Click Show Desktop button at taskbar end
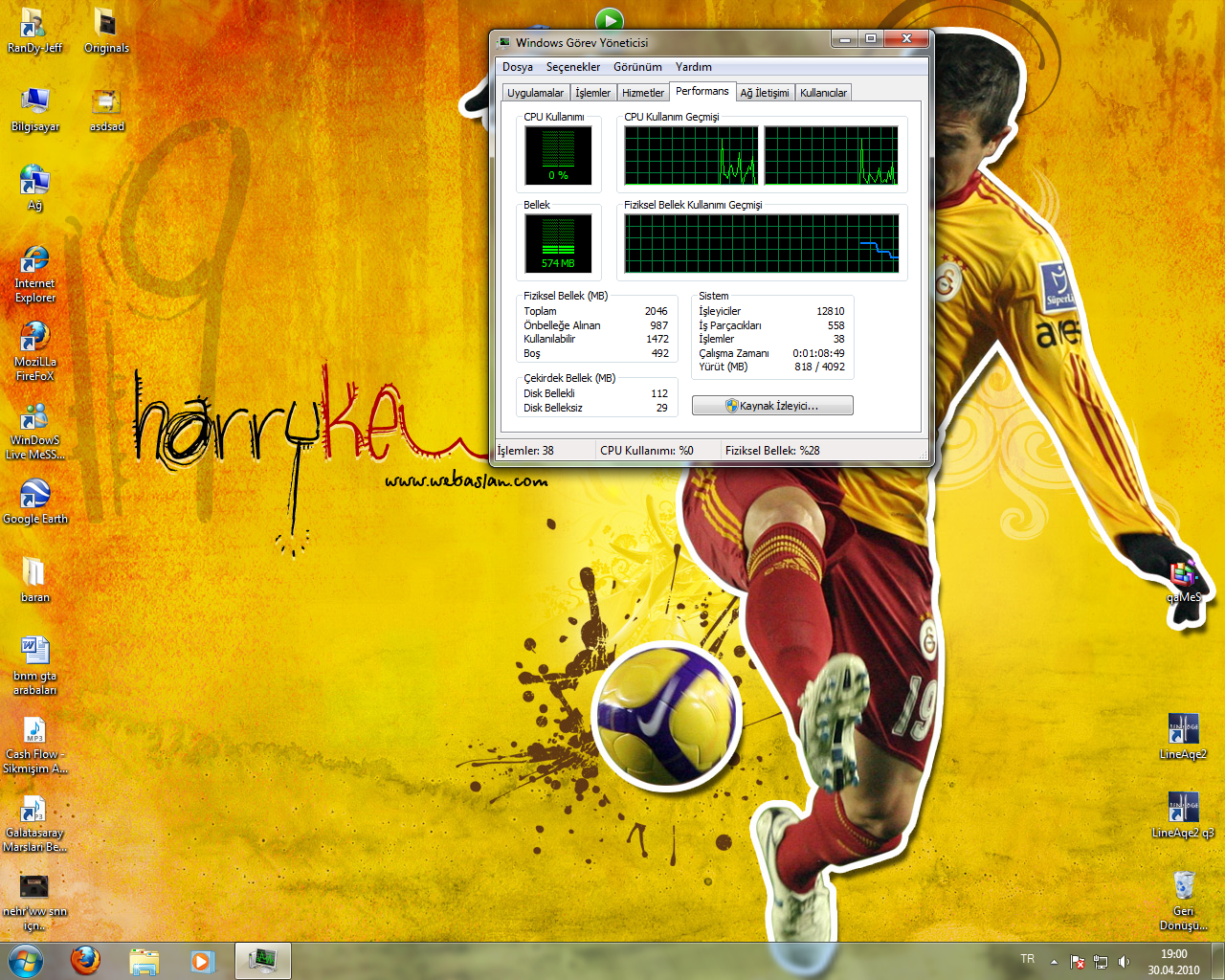This screenshot has height=980, width=1225. click(1217, 961)
